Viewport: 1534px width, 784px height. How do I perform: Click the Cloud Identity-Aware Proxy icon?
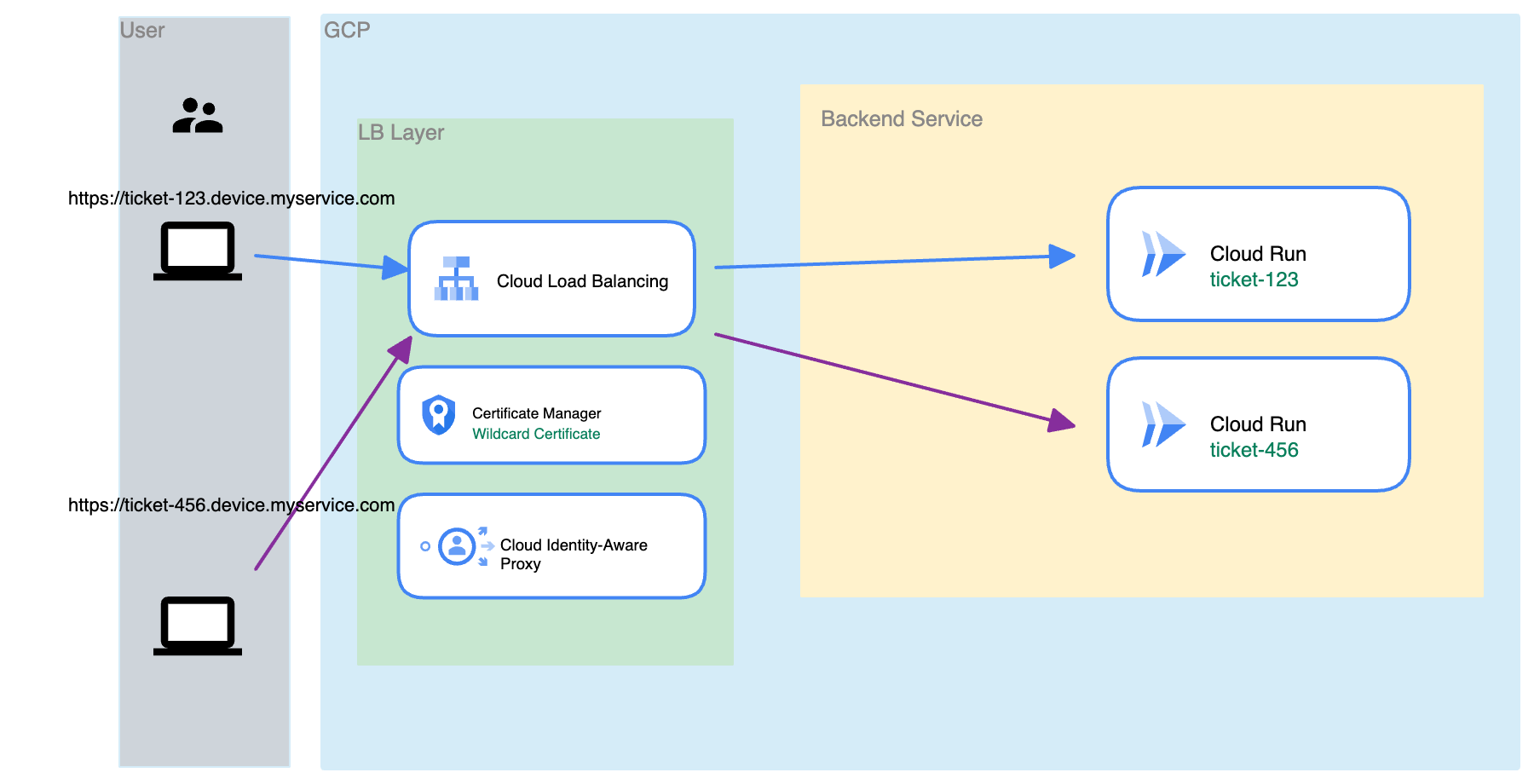point(458,546)
